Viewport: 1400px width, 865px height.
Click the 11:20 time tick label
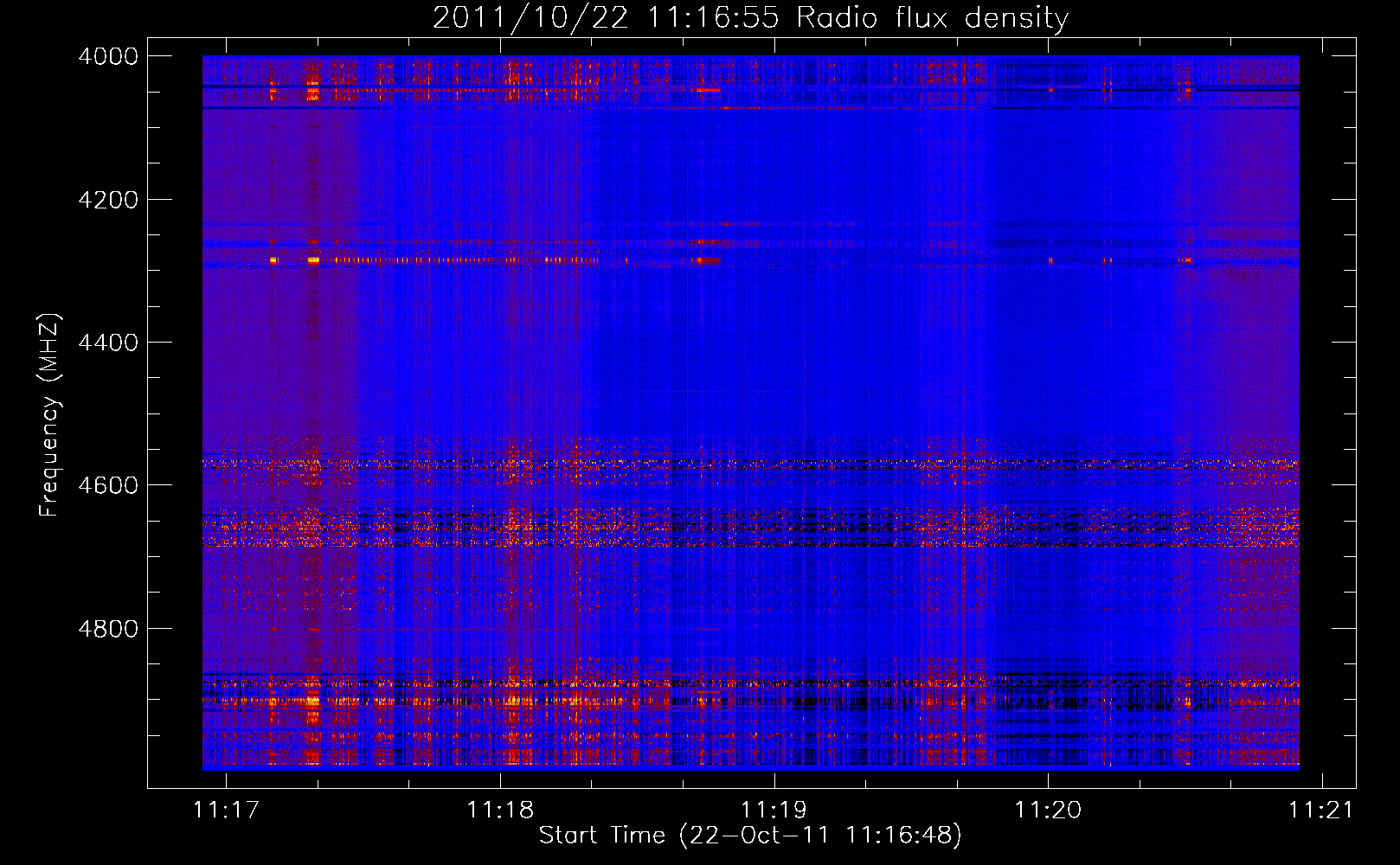(x=1048, y=810)
